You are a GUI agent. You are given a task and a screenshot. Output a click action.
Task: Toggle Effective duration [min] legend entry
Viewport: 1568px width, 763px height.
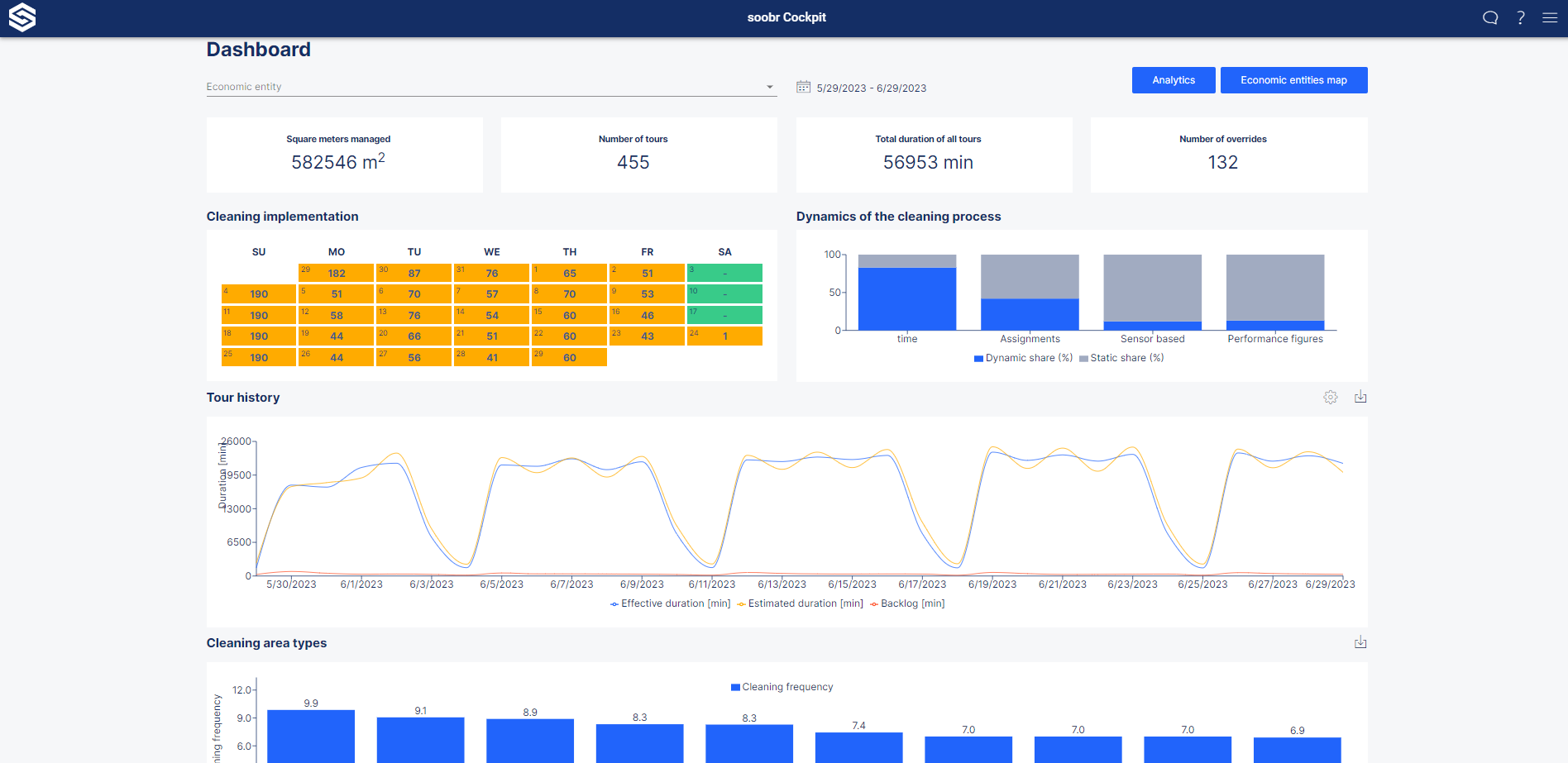click(x=671, y=603)
